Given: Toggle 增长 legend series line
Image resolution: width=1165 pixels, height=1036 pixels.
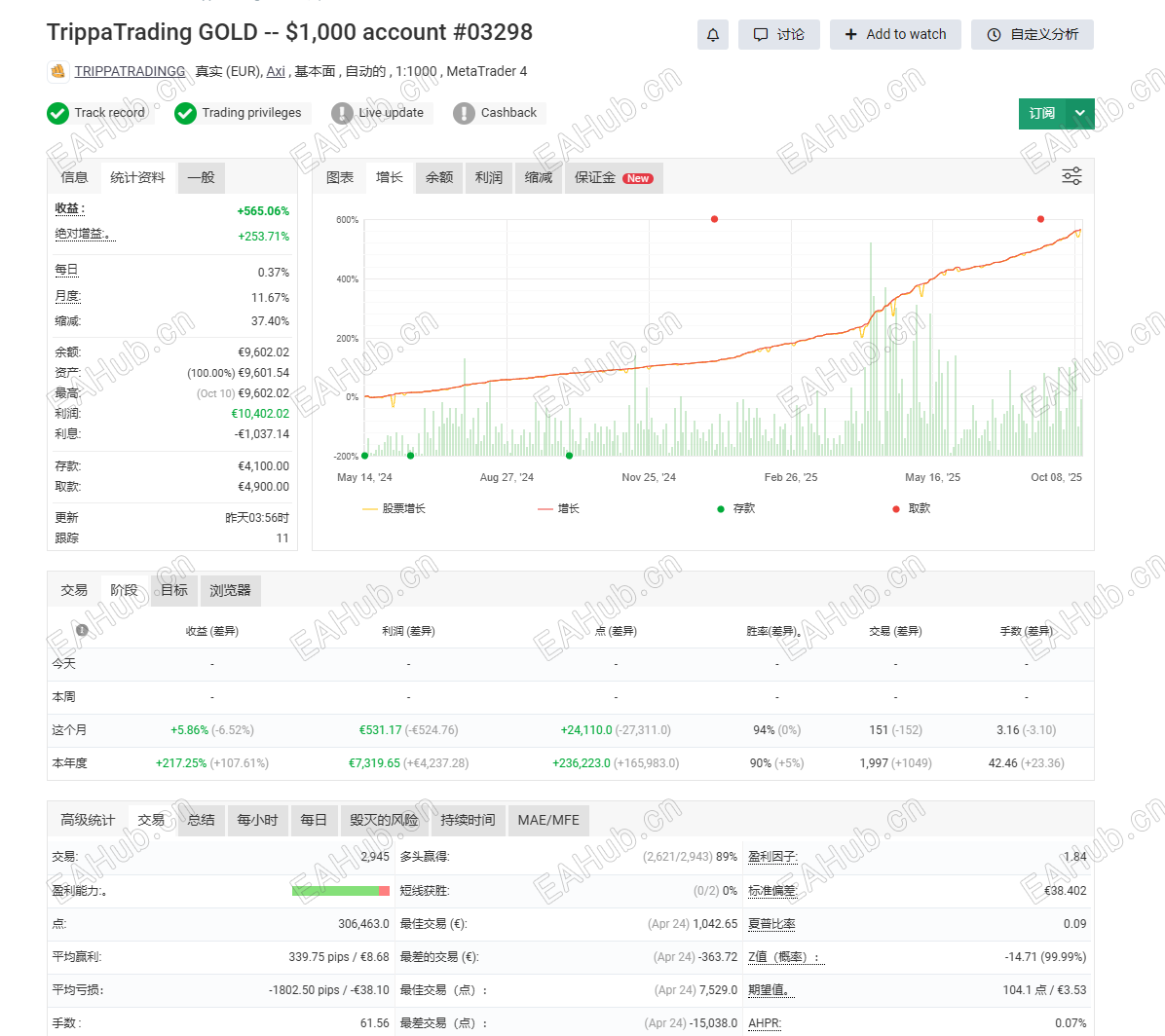Looking at the screenshot, I should [559, 508].
